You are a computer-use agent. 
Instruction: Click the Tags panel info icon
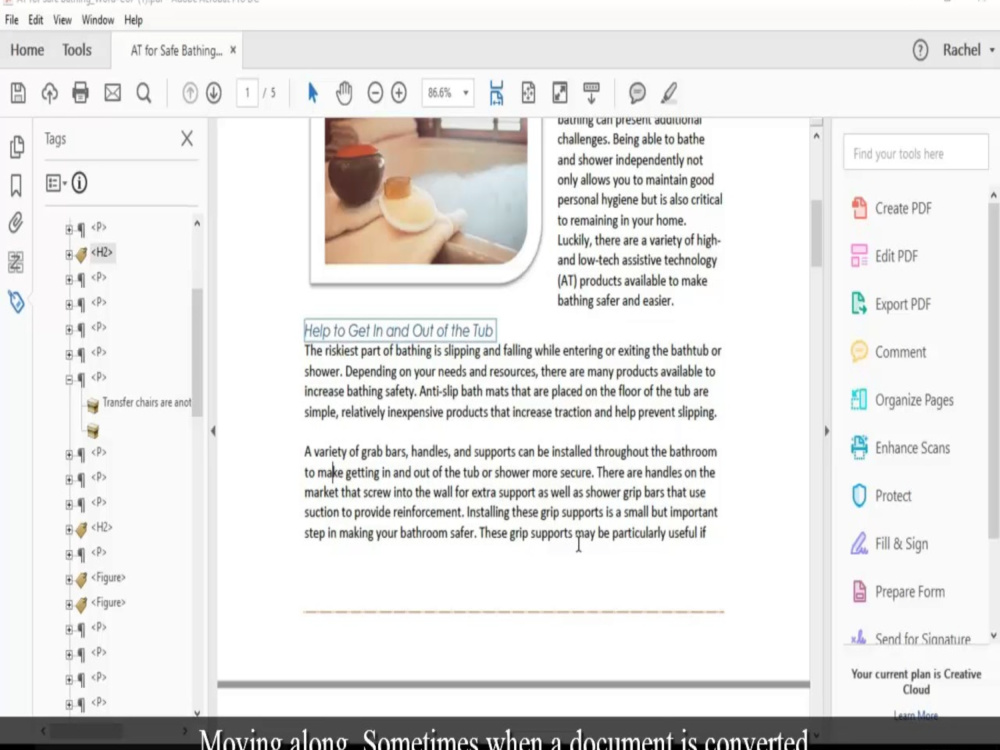[79, 183]
